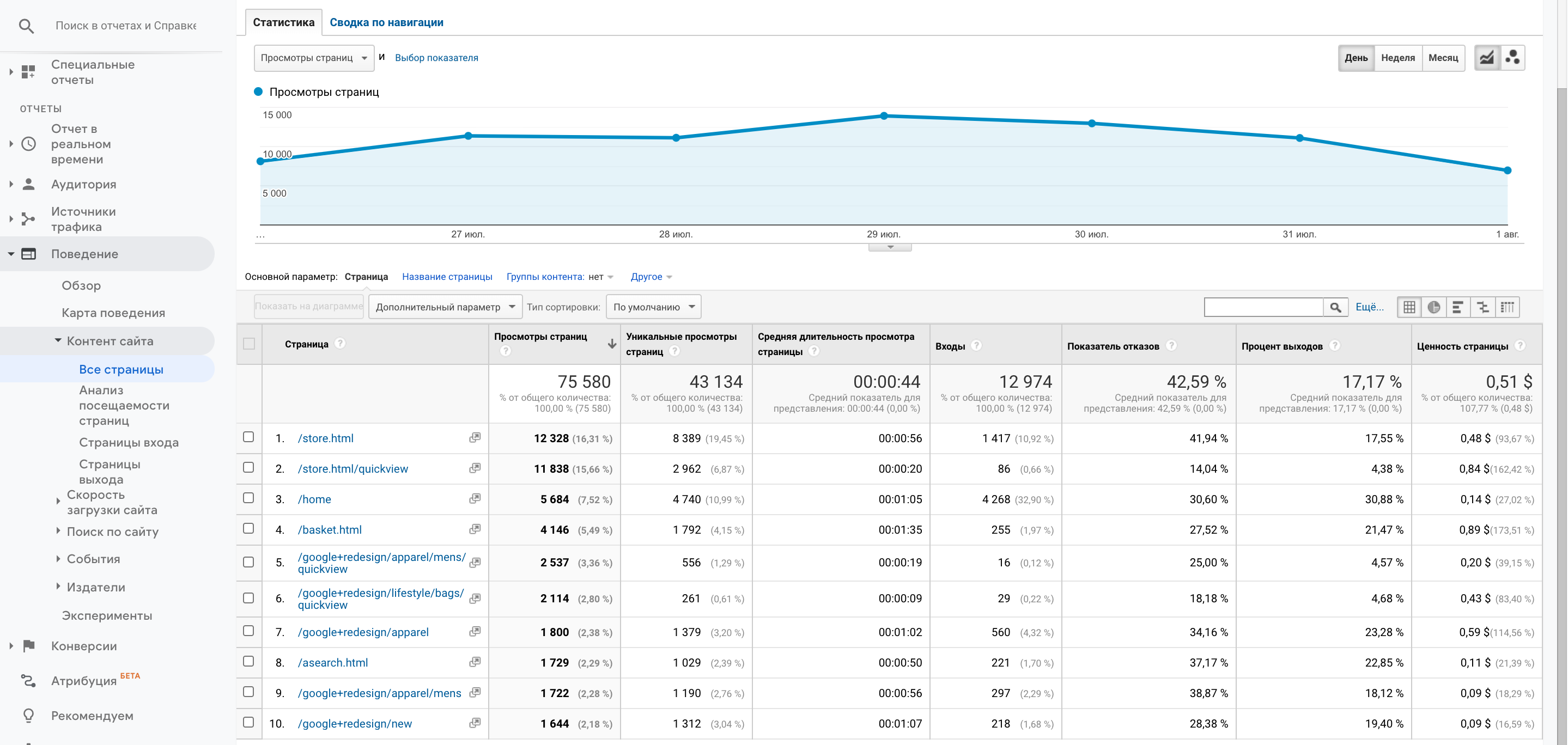The height and width of the screenshot is (745, 1568).
Task: Select the comparison view icon
Action: [1483, 307]
